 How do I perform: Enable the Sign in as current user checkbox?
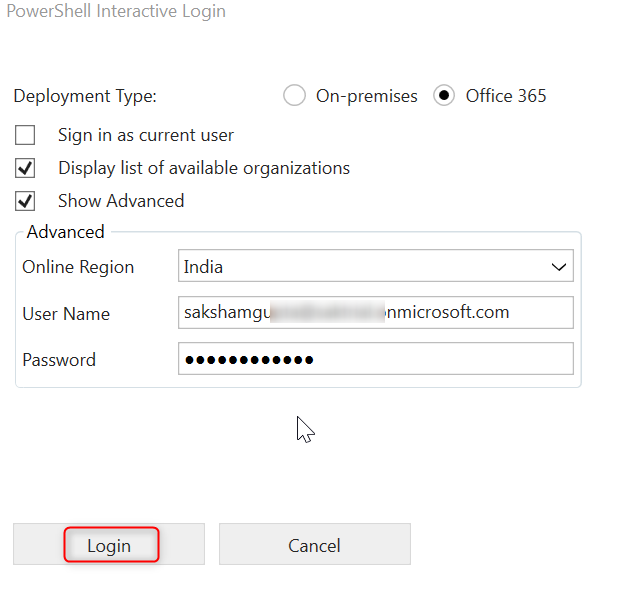pos(25,135)
